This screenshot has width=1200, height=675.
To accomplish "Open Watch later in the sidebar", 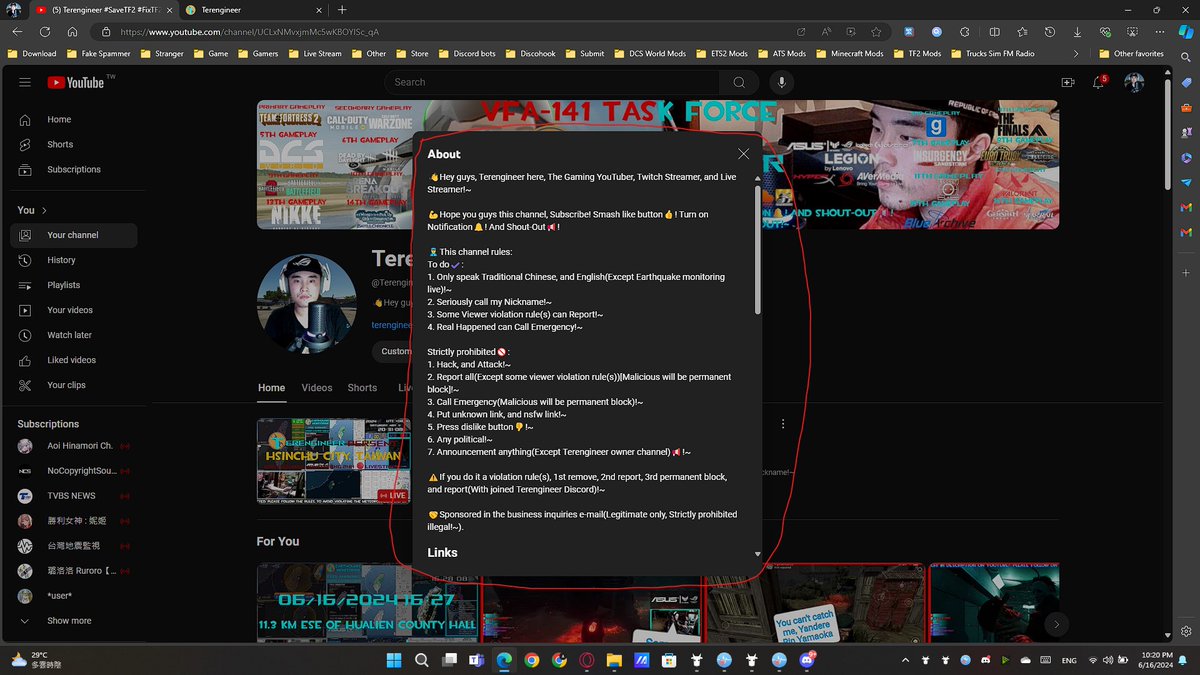I will 74,335.
